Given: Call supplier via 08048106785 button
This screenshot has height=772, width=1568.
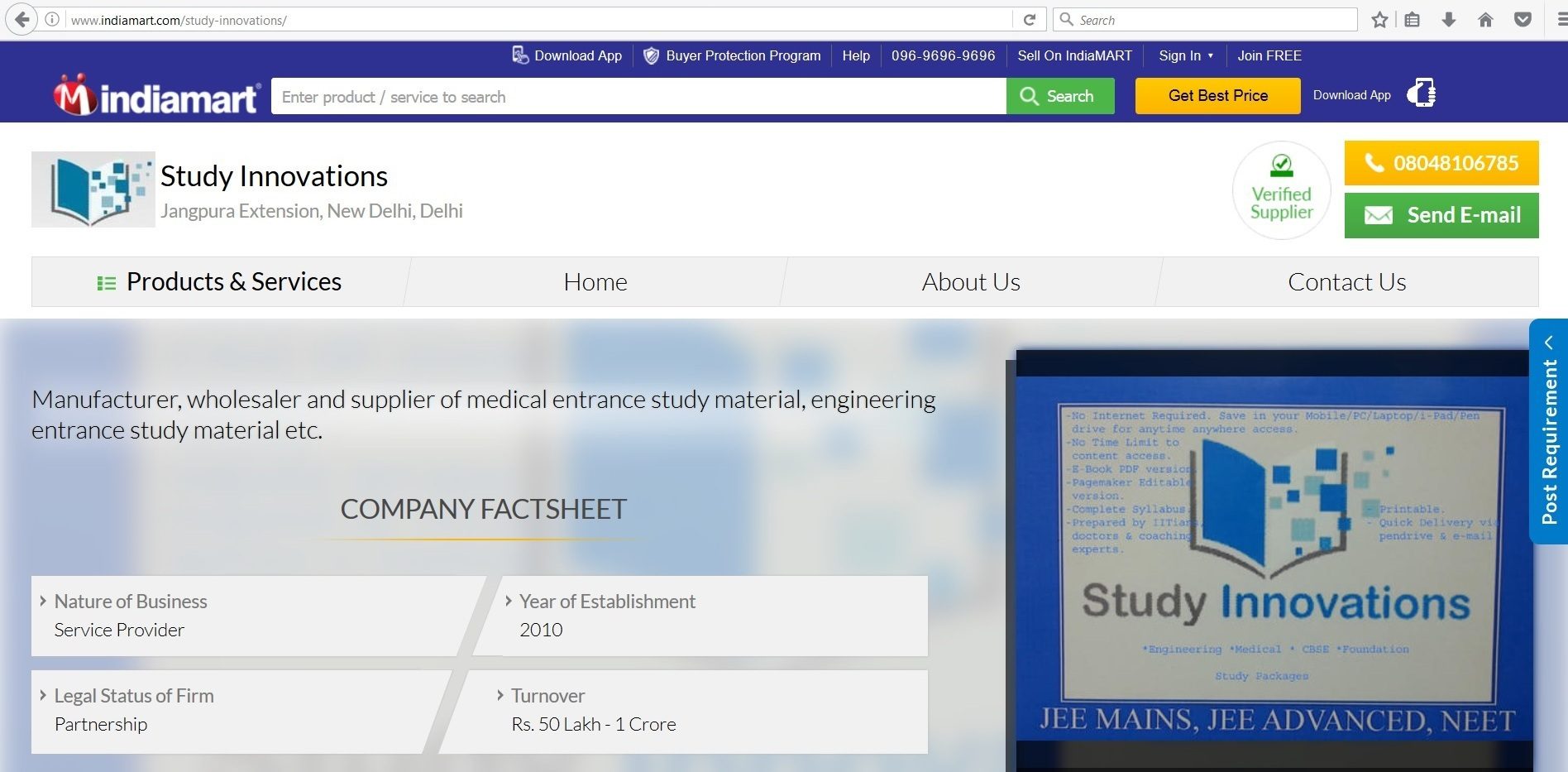Looking at the screenshot, I should click(x=1441, y=163).
